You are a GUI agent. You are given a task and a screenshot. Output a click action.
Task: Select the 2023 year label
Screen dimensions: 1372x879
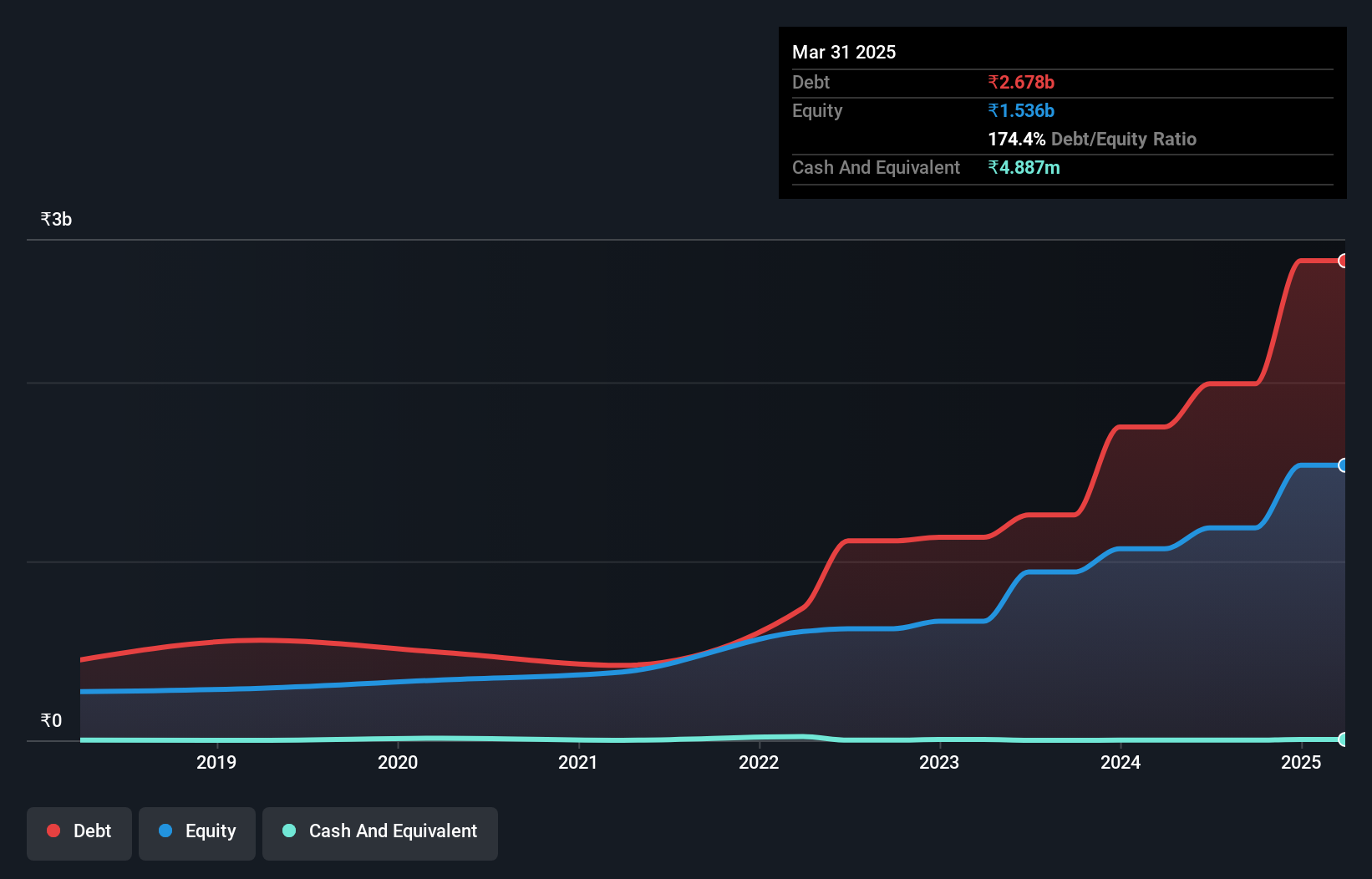point(939,762)
